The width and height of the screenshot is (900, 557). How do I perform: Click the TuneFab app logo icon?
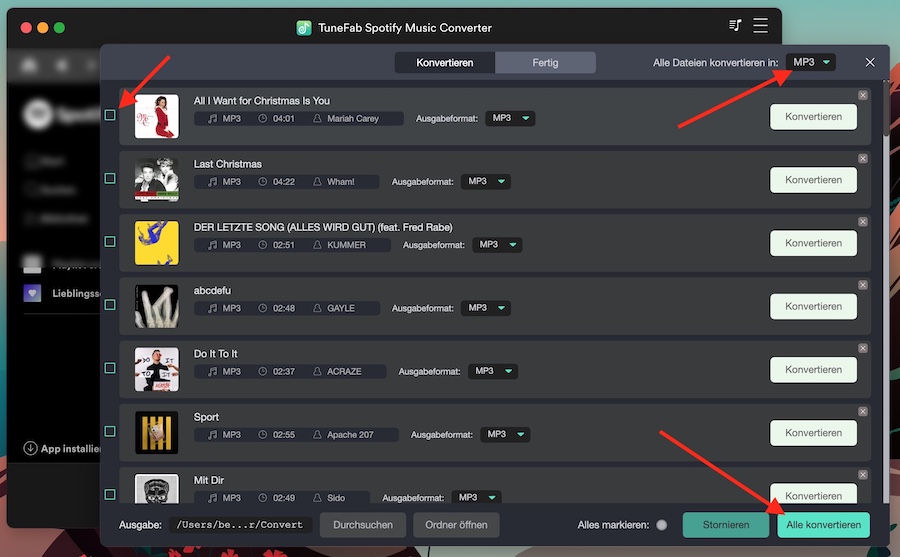coord(304,28)
